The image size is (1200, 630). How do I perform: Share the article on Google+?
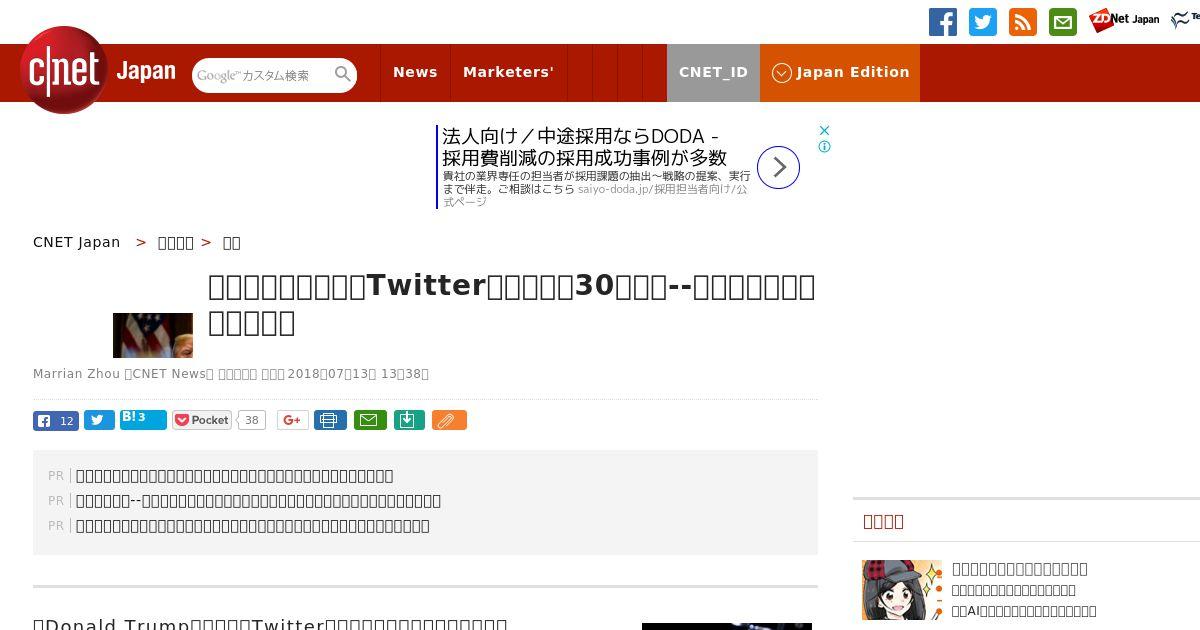pyautogui.click(x=293, y=420)
